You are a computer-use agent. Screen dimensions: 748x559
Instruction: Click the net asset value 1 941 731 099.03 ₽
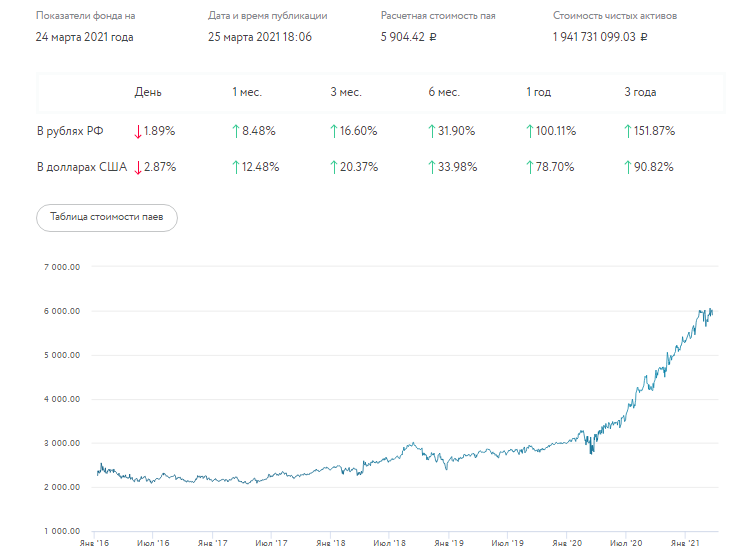tap(600, 37)
